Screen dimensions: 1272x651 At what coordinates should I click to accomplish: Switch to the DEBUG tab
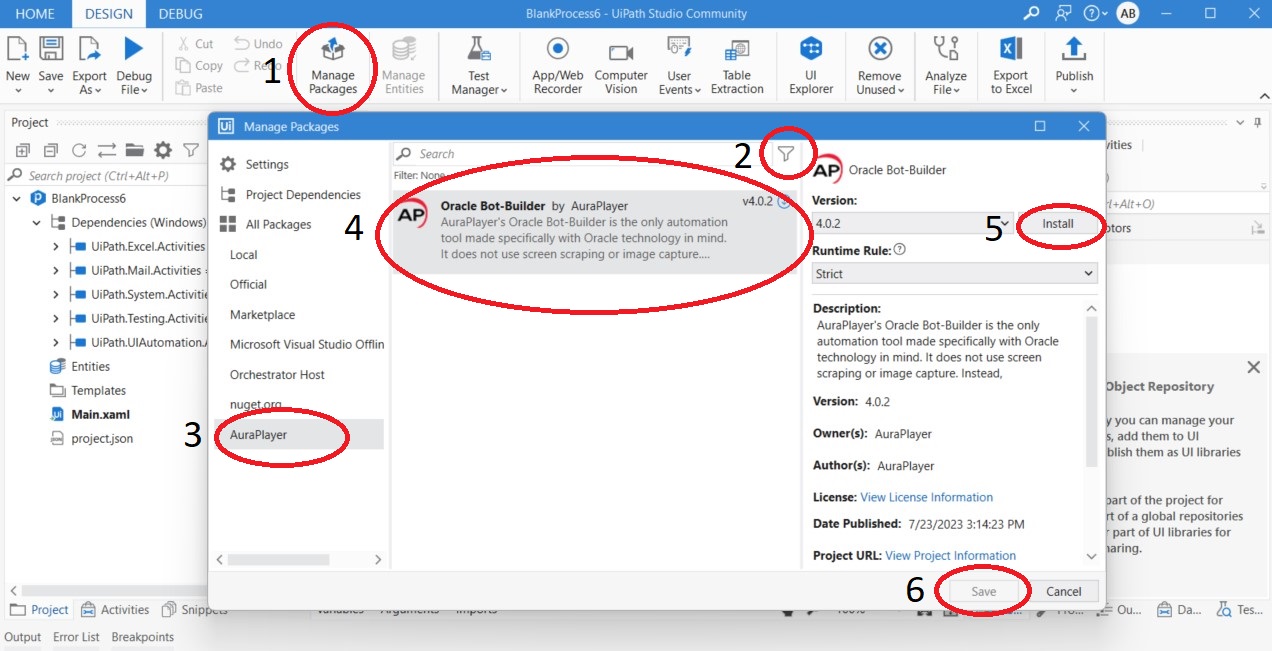180,14
